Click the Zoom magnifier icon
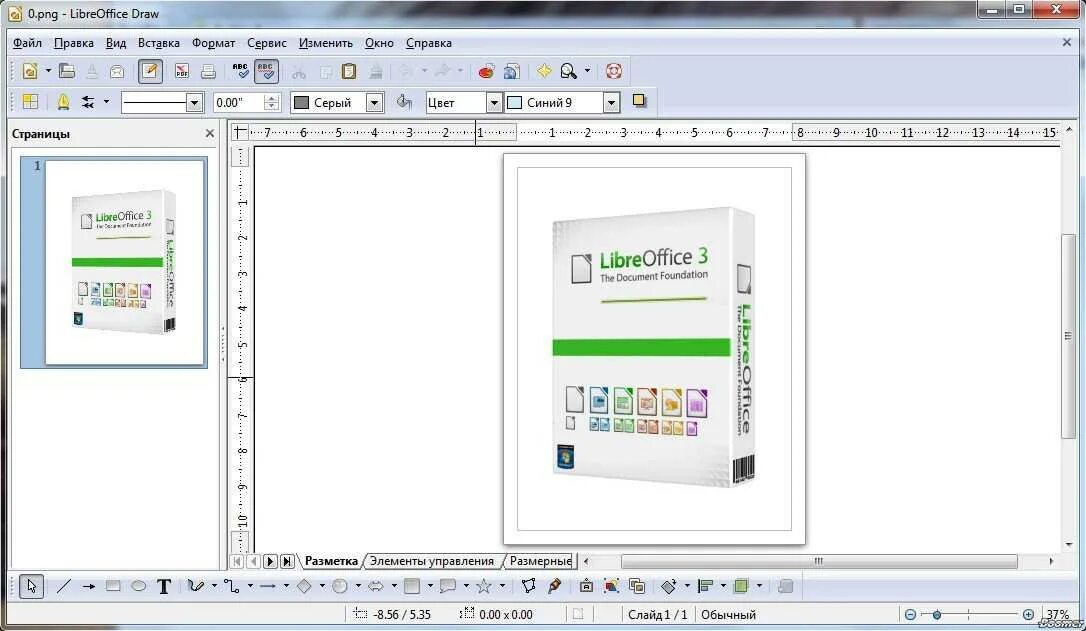The width and height of the screenshot is (1086, 631). pyautogui.click(x=569, y=71)
